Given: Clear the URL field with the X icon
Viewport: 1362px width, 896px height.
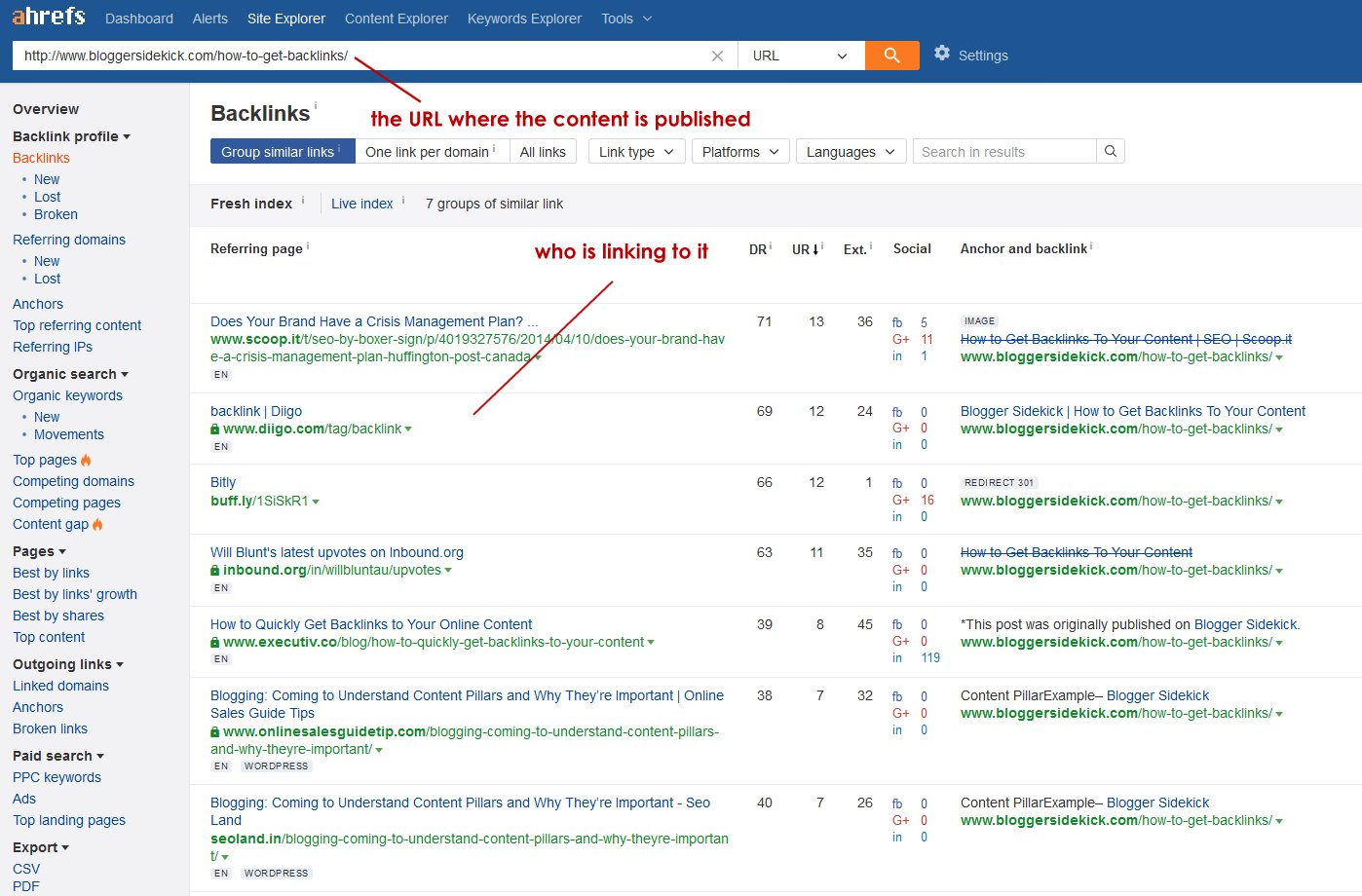Looking at the screenshot, I should click(x=717, y=56).
